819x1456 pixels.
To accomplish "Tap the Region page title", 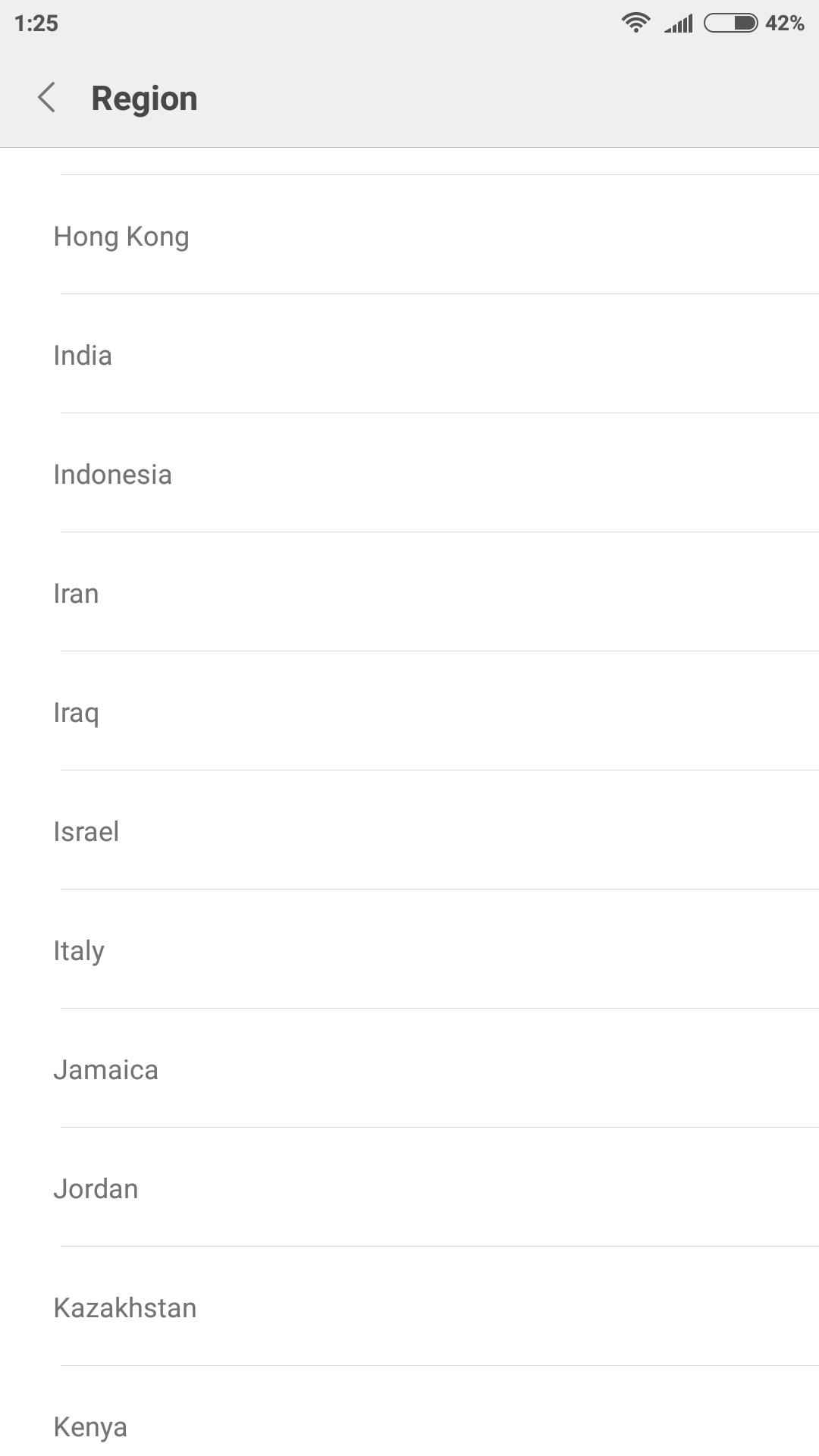I will pyautogui.click(x=144, y=99).
